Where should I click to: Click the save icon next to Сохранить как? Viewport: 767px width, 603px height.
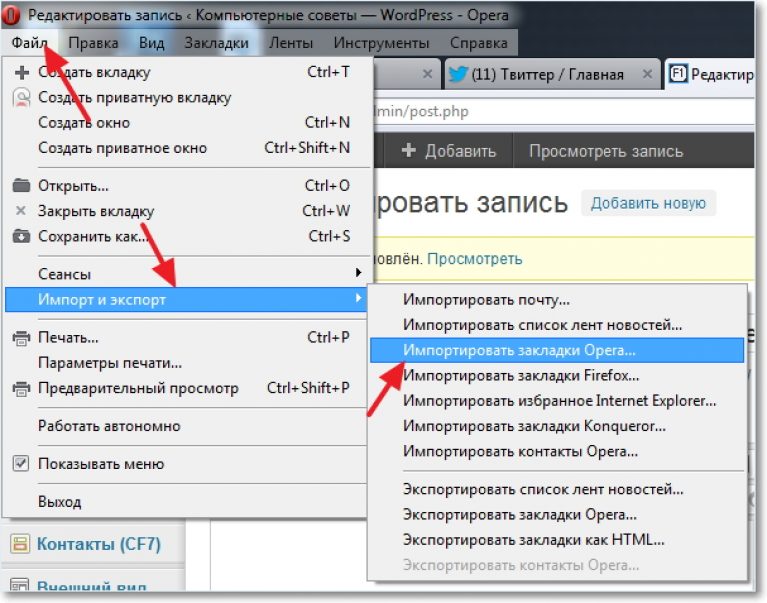[x=21, y=236]
